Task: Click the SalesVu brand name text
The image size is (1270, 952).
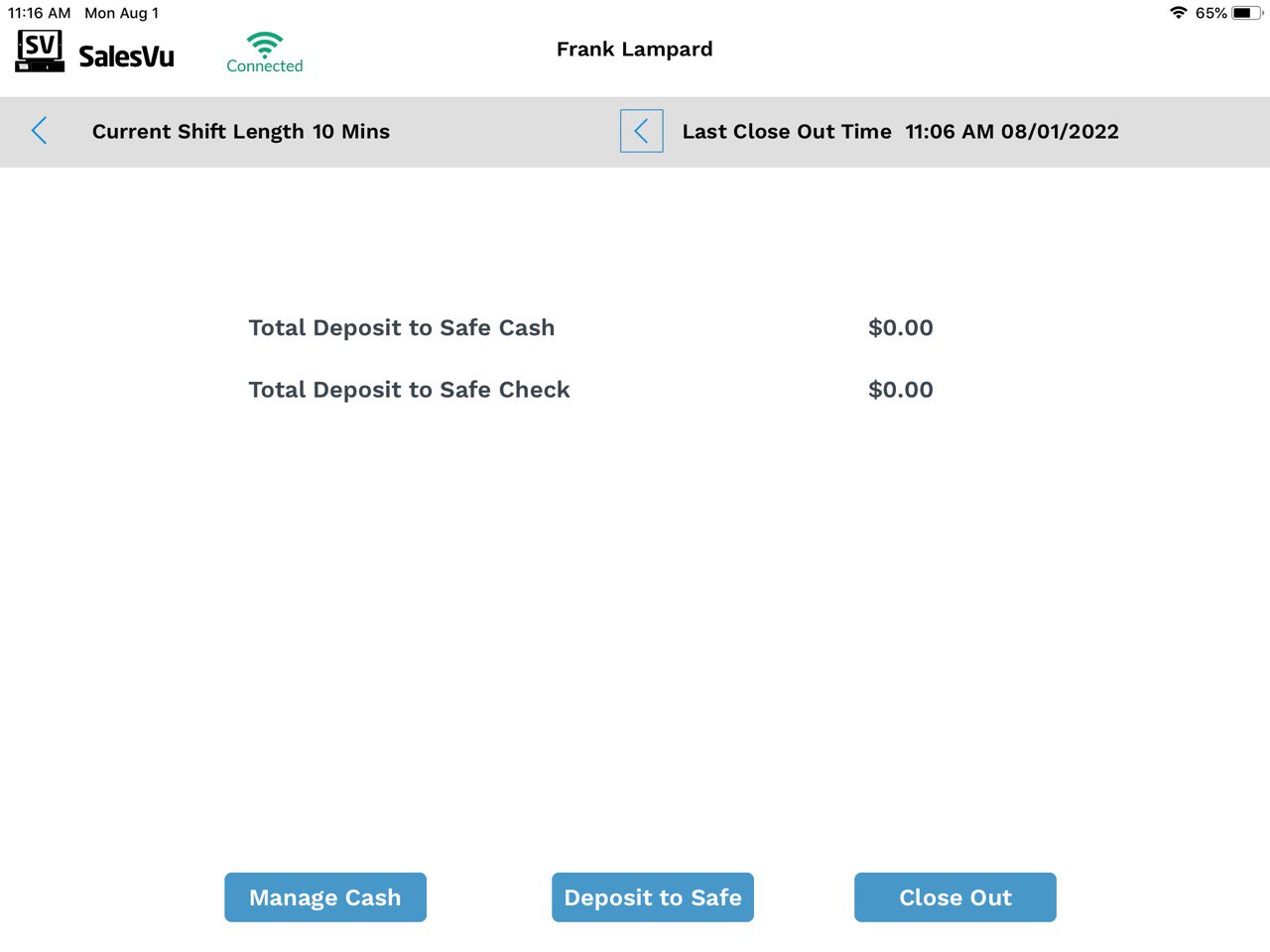Action: point(126,57)
